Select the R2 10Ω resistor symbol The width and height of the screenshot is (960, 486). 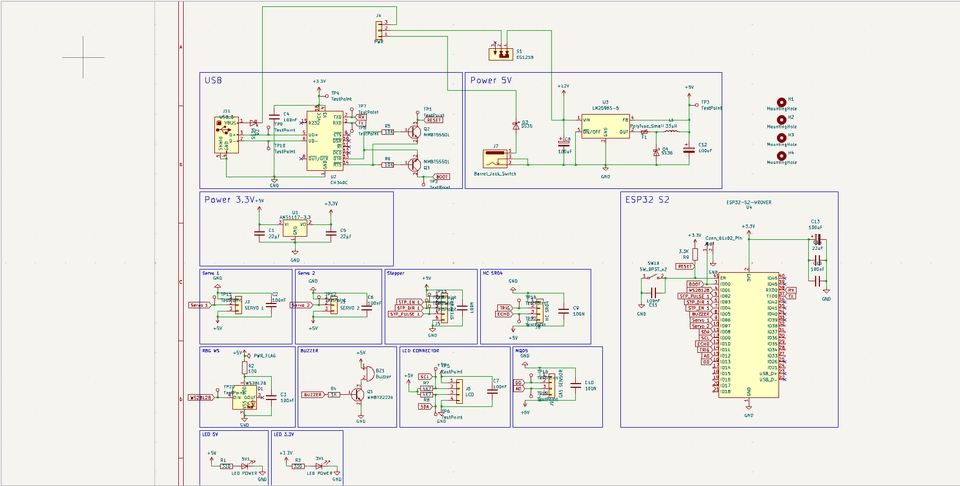click(x=244, y=367)
